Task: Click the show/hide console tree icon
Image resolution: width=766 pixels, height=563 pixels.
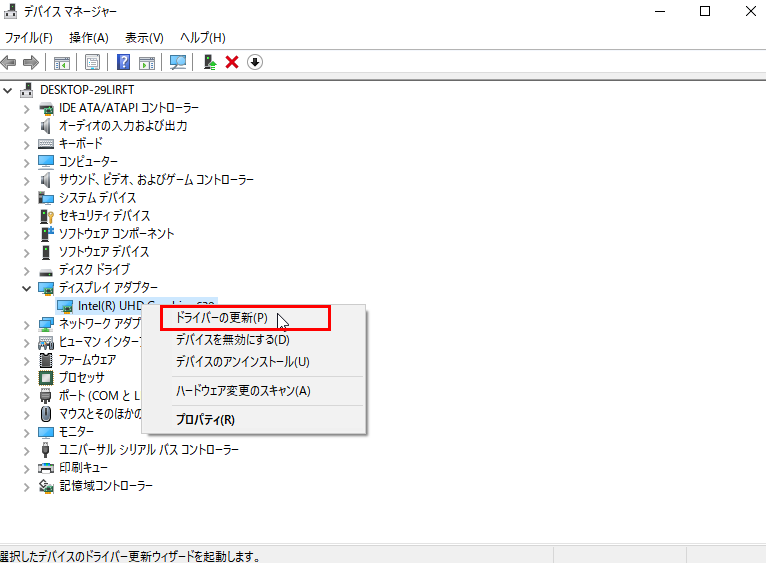Action: click(x=62, y=63)
